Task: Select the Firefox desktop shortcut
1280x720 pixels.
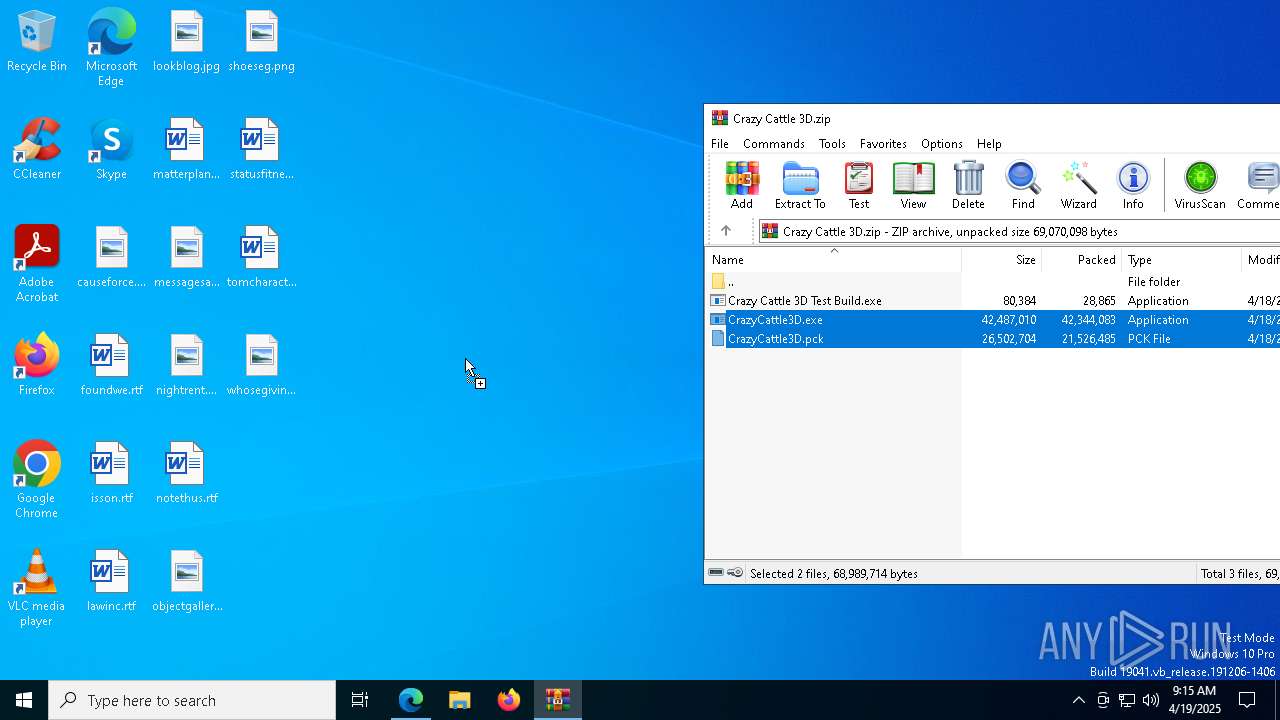Action: pos(37,365)
